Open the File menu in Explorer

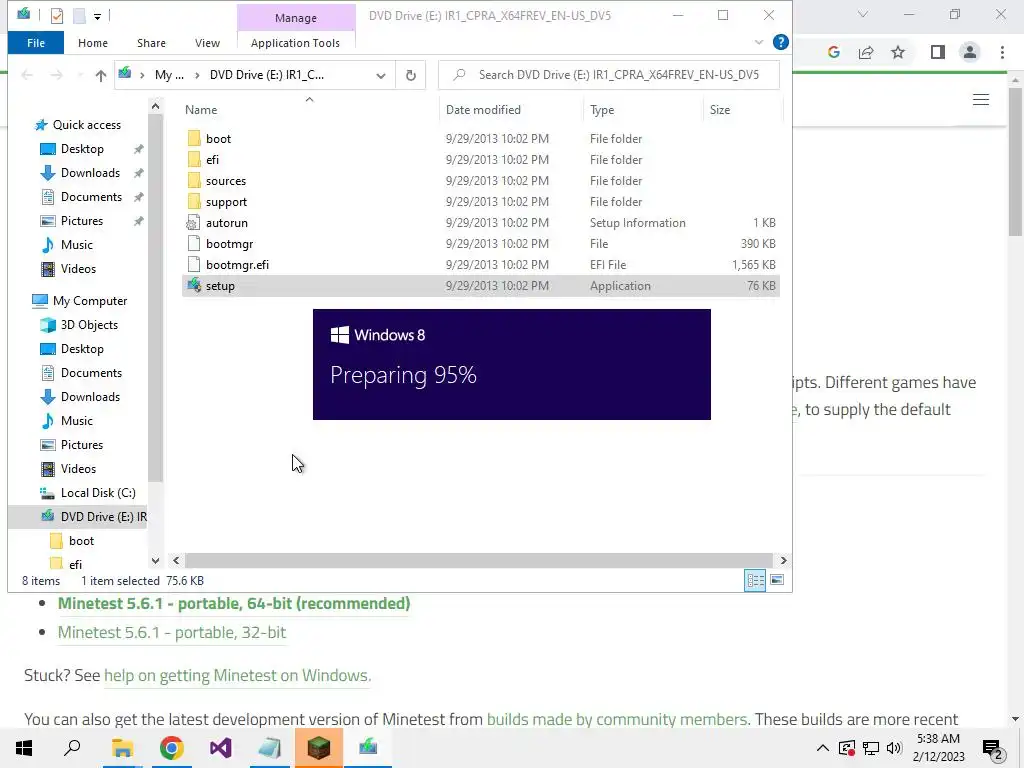click(x=36, y=43)
